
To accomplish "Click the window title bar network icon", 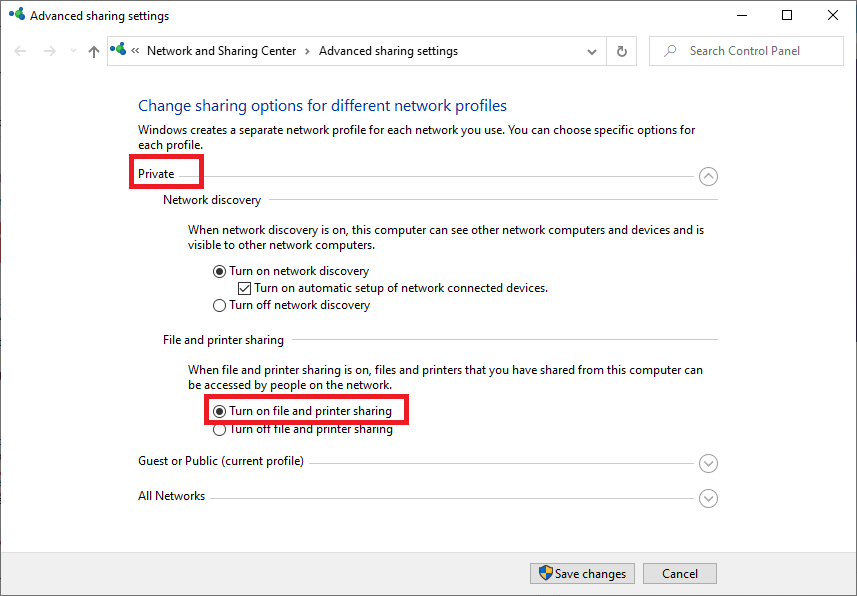I will (17, 14).
